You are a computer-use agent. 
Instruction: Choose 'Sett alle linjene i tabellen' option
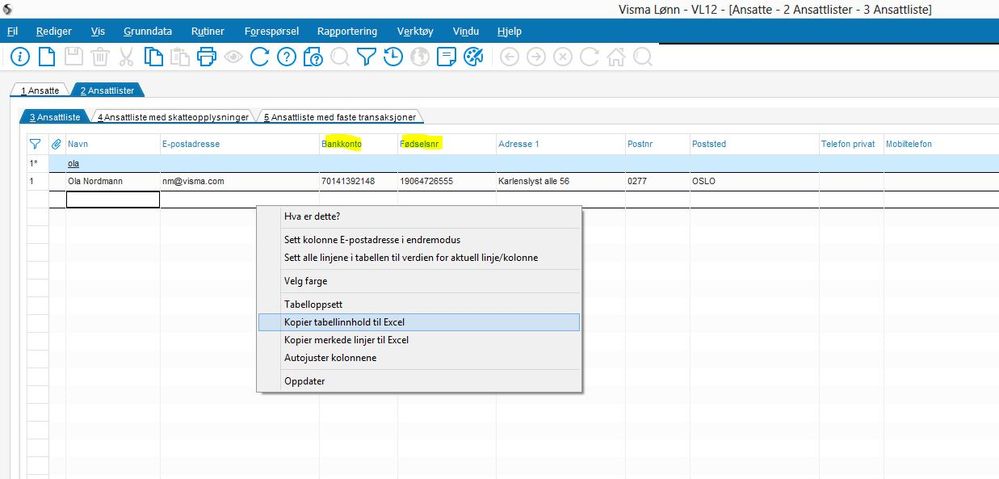pyautogui.click(x=419, y=258)
